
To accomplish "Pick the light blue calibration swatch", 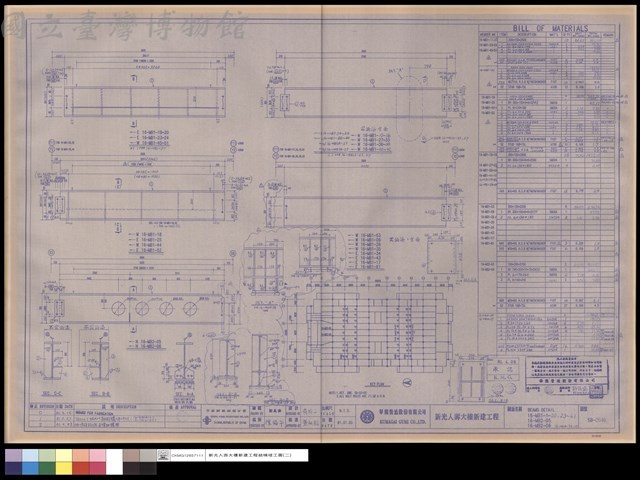I will [30, 456].
